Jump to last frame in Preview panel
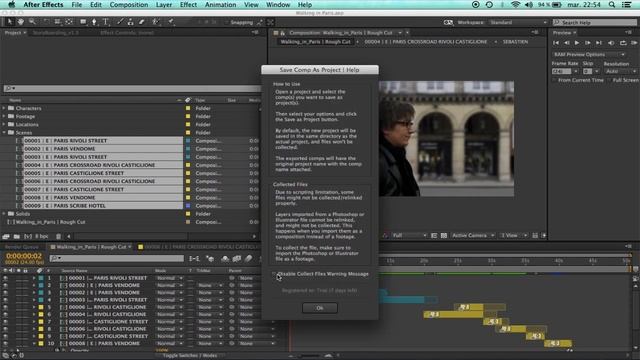The width and height of the screenshot is (640, 360). coord(599,42)
